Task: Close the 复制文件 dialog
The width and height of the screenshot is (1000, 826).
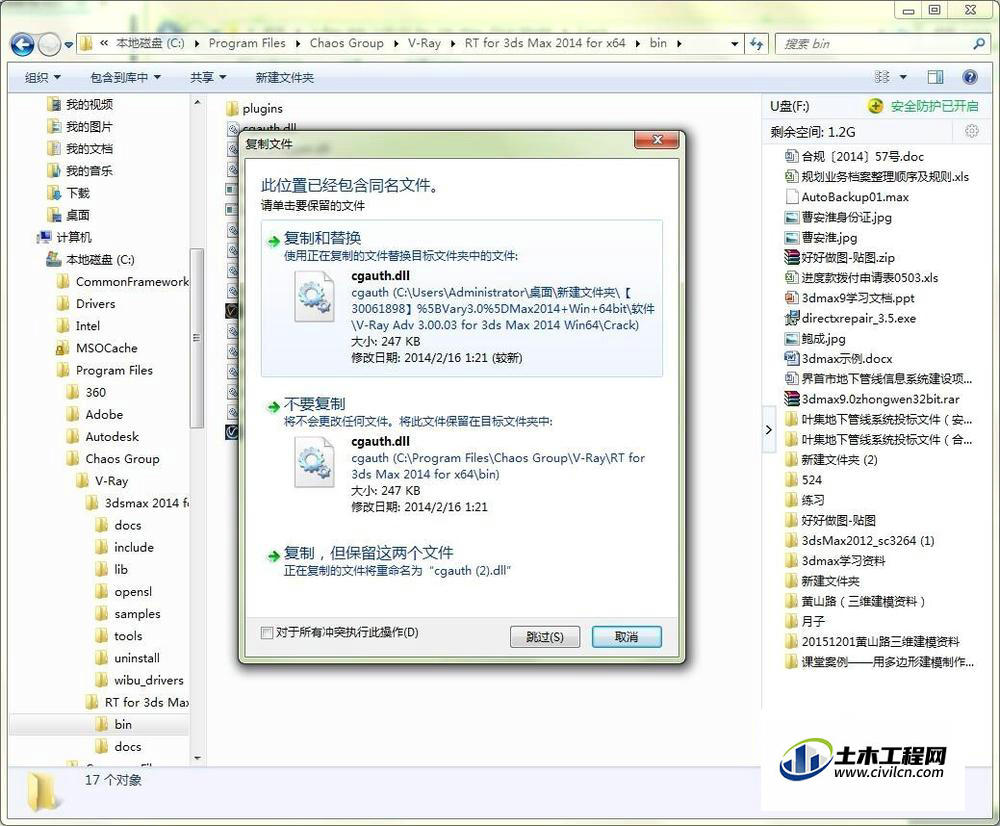Action: (x=656, y=140)
